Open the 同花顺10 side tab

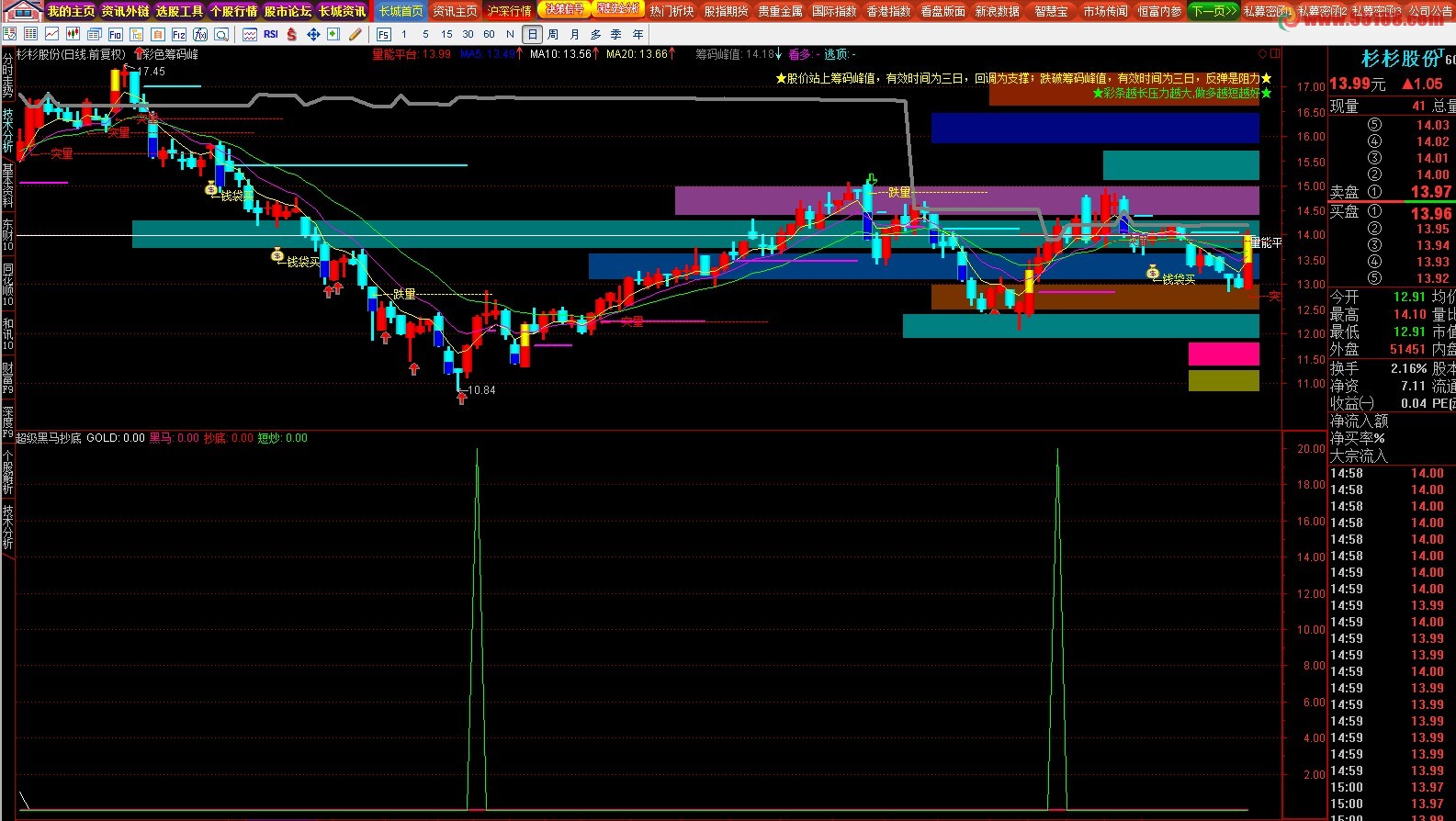pyautogui.click(x=7, y=284)
